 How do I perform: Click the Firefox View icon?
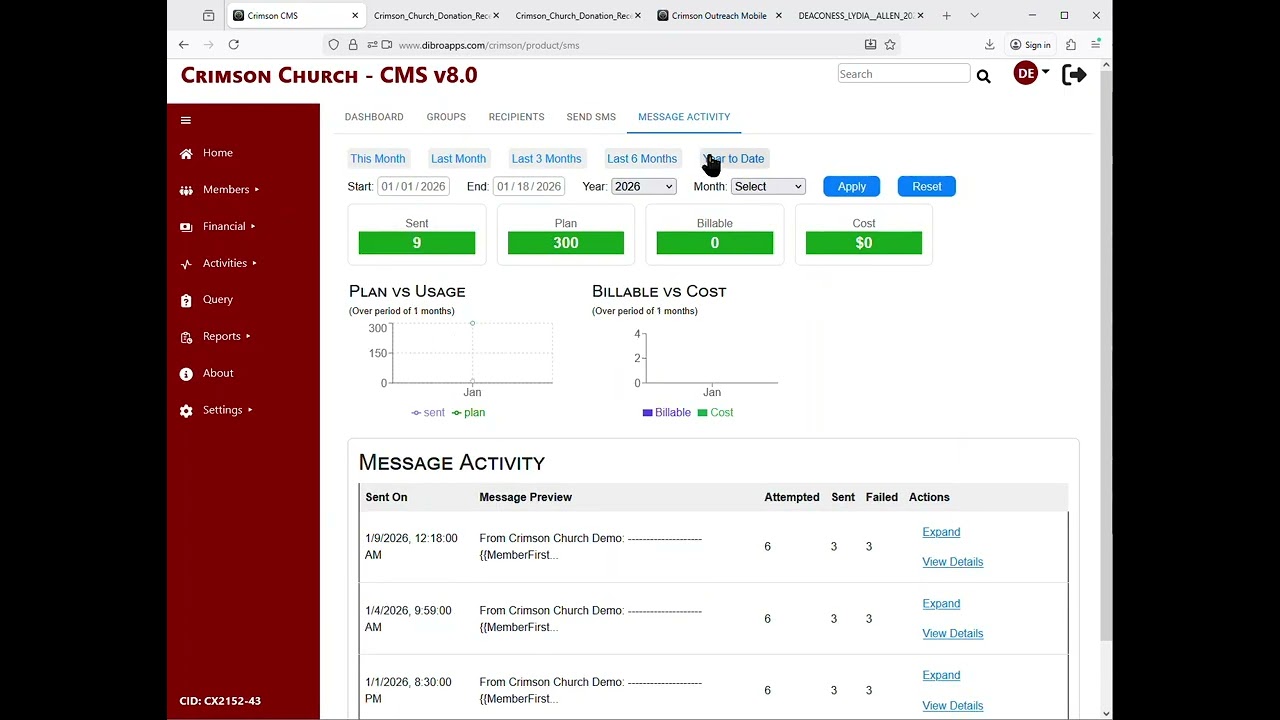pyautogui.click(x=208, y=16)
